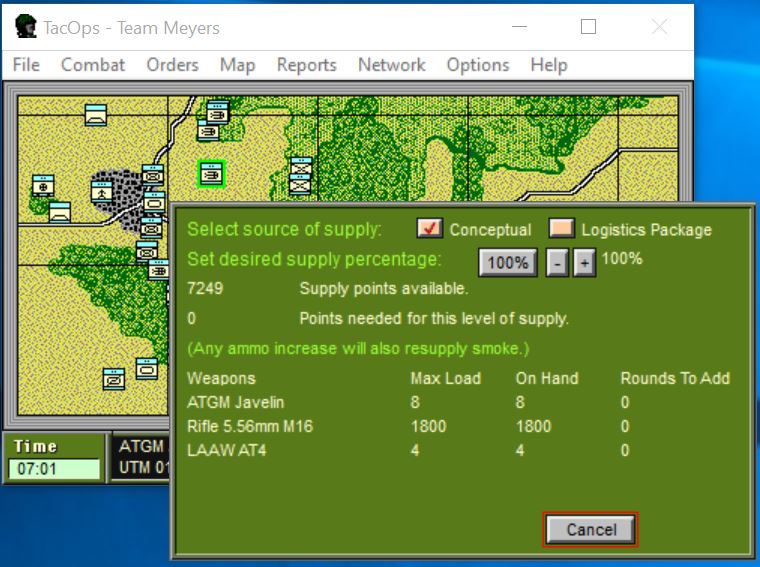Select the aircraft-symbol unit inside the town
The height and width of the screenshot is (567, 760).
(102, 192)
